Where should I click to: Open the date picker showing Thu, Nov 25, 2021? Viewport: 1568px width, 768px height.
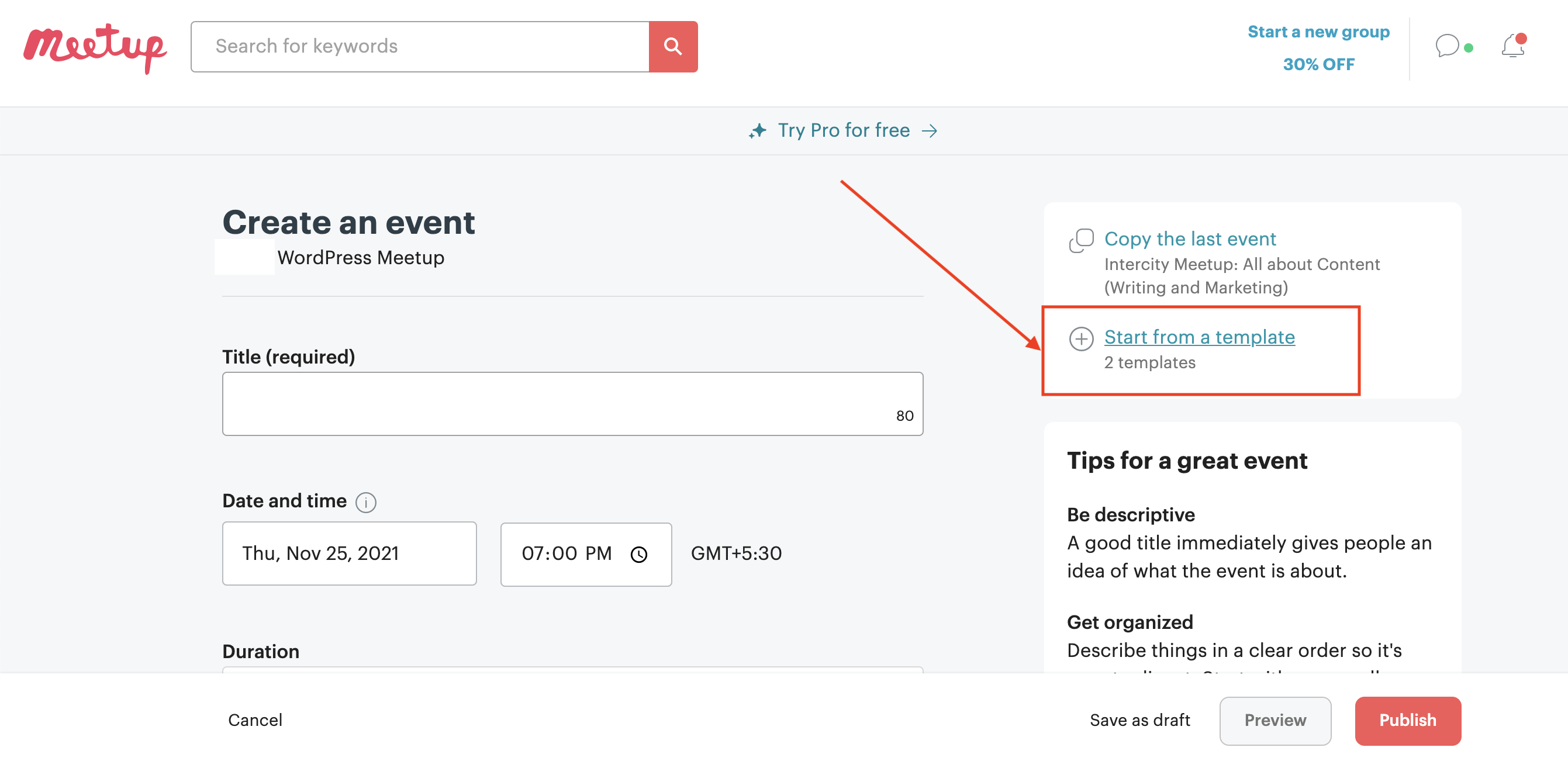point(350,553)
